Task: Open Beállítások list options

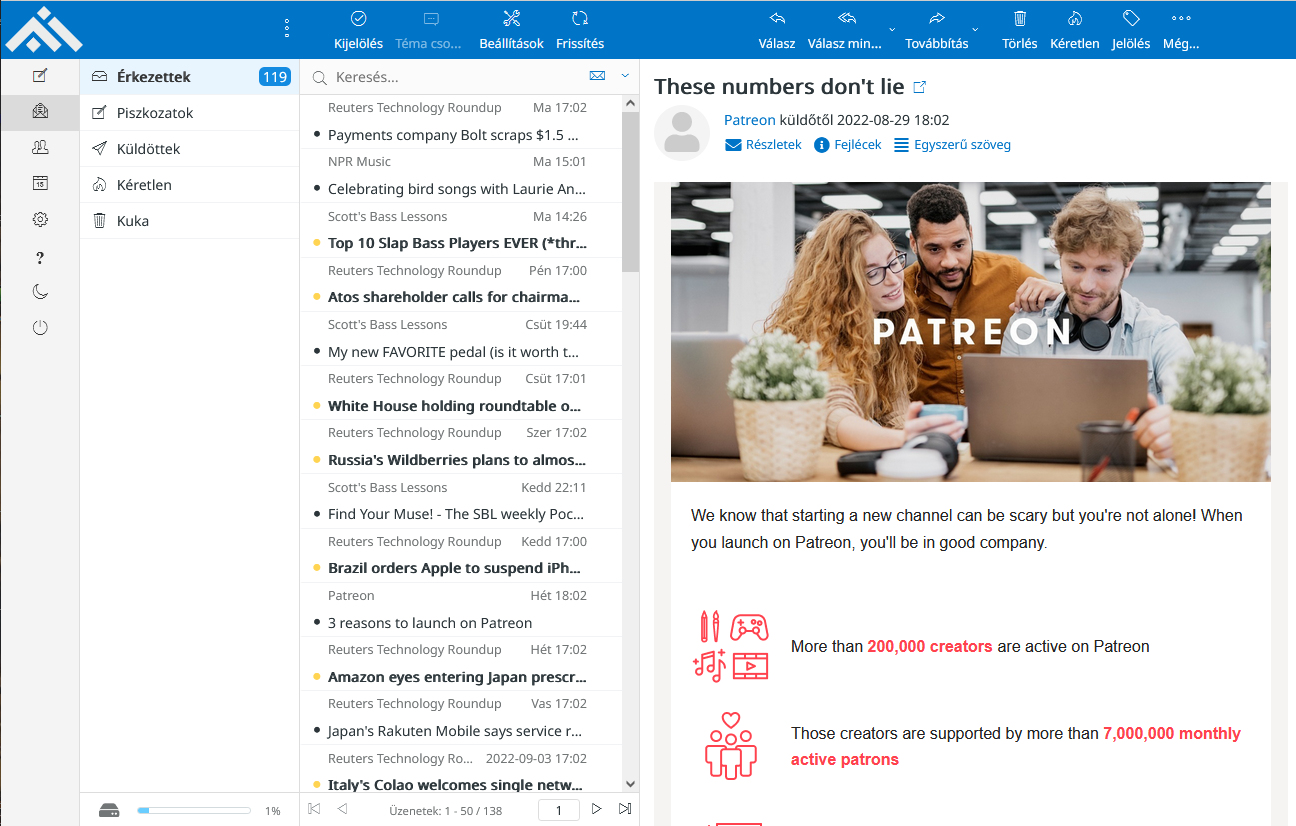Action: tap(511, 30)
